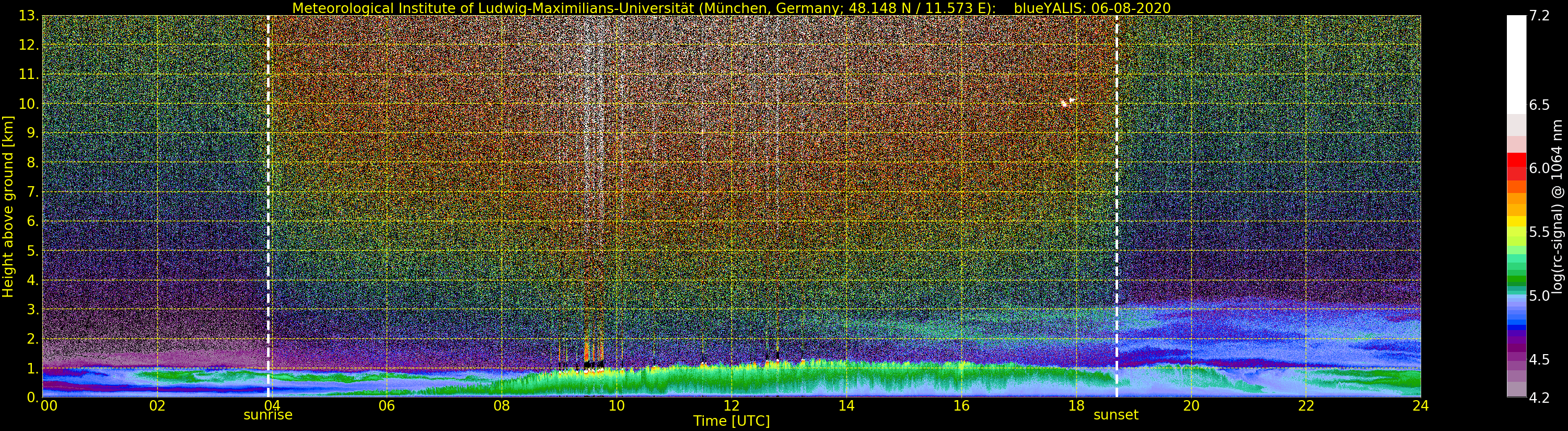Click the dashed white sunset marker line

[1117, 206]
